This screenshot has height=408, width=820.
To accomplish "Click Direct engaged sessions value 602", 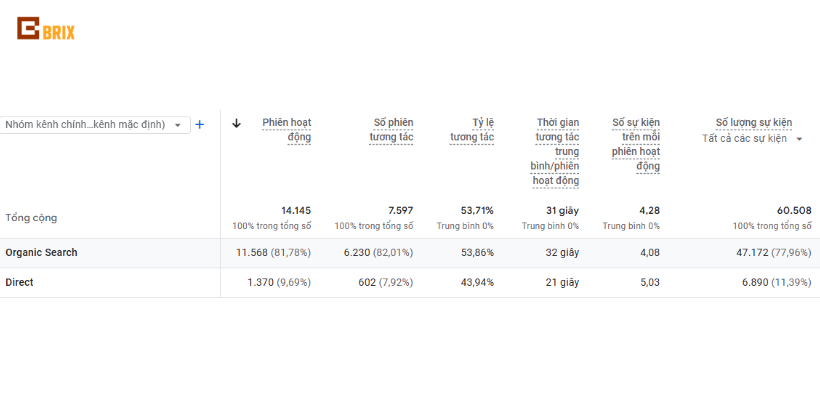I will click(369, 283).
